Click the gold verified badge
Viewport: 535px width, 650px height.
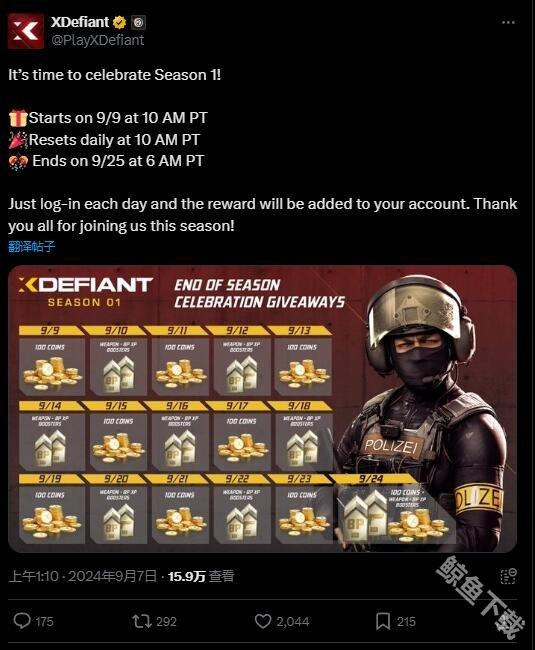coord(120,22)
